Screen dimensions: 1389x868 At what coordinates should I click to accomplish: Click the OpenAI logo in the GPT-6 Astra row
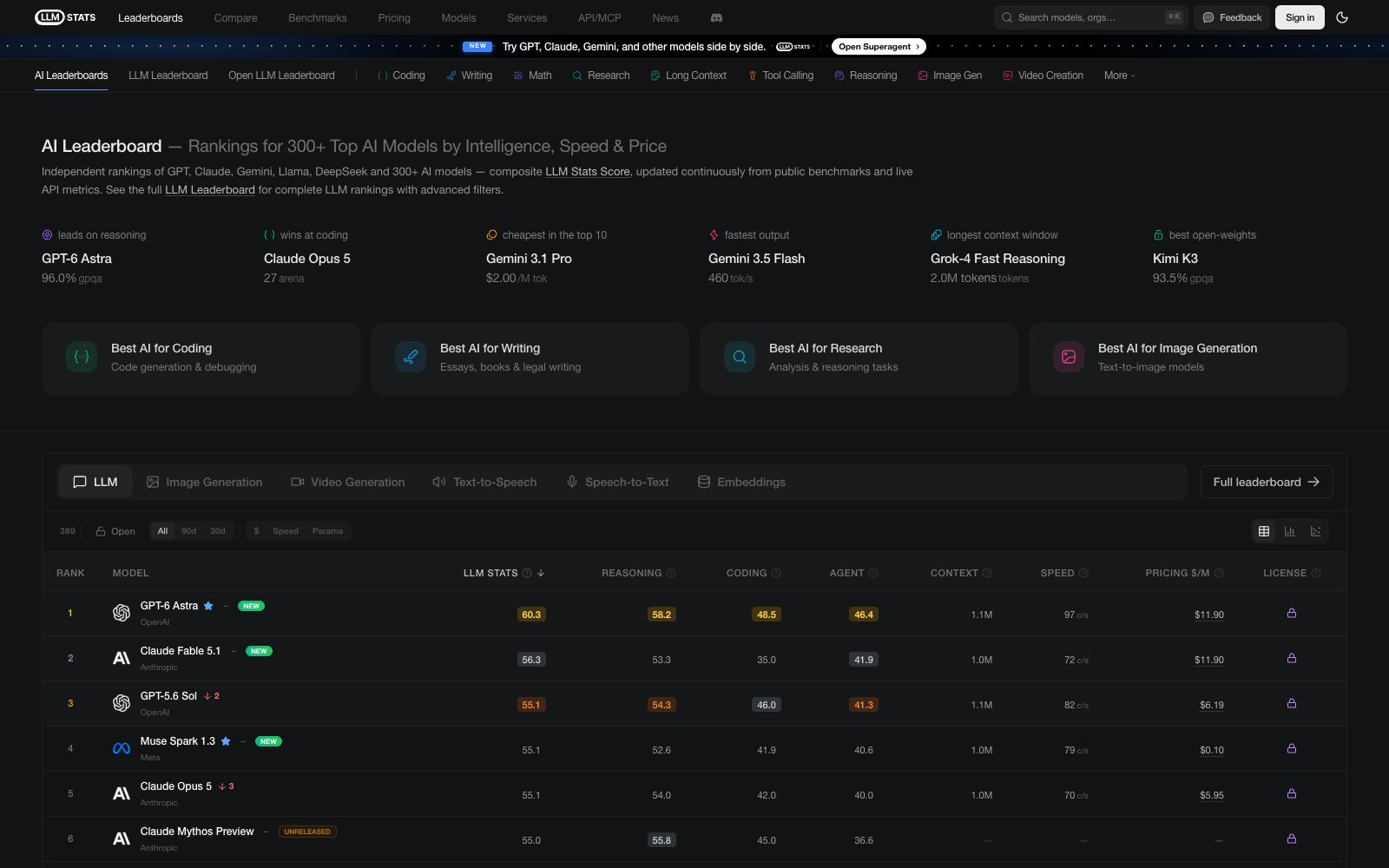coord(122,613)
